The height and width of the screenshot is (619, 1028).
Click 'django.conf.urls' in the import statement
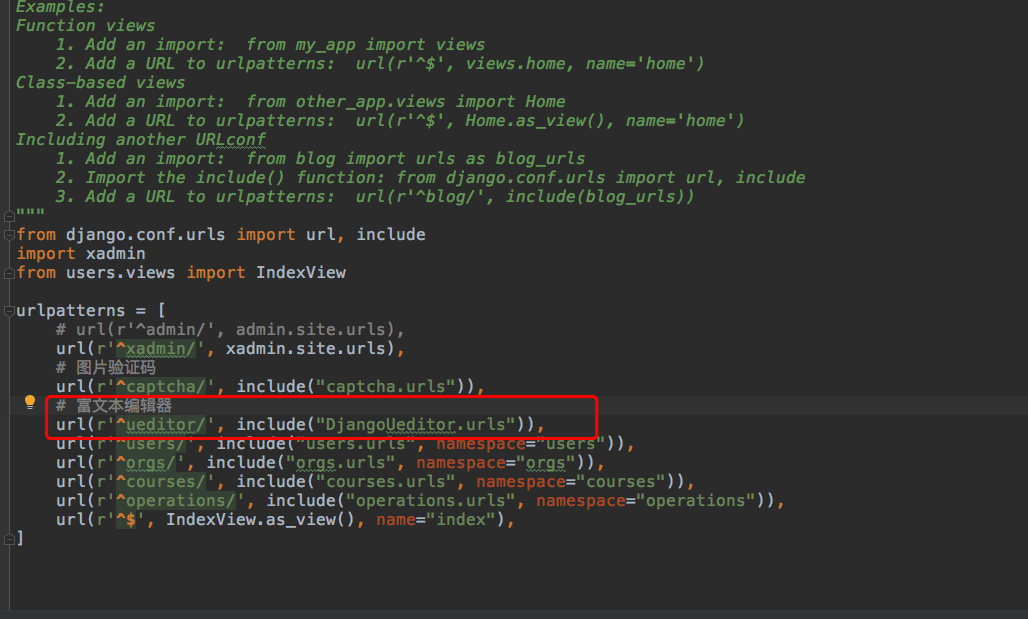point(146,235)
